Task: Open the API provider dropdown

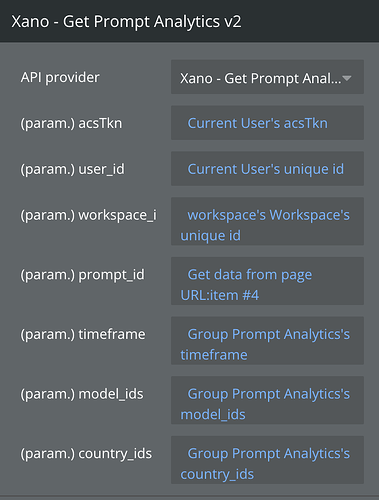Action: click(267, 77)
